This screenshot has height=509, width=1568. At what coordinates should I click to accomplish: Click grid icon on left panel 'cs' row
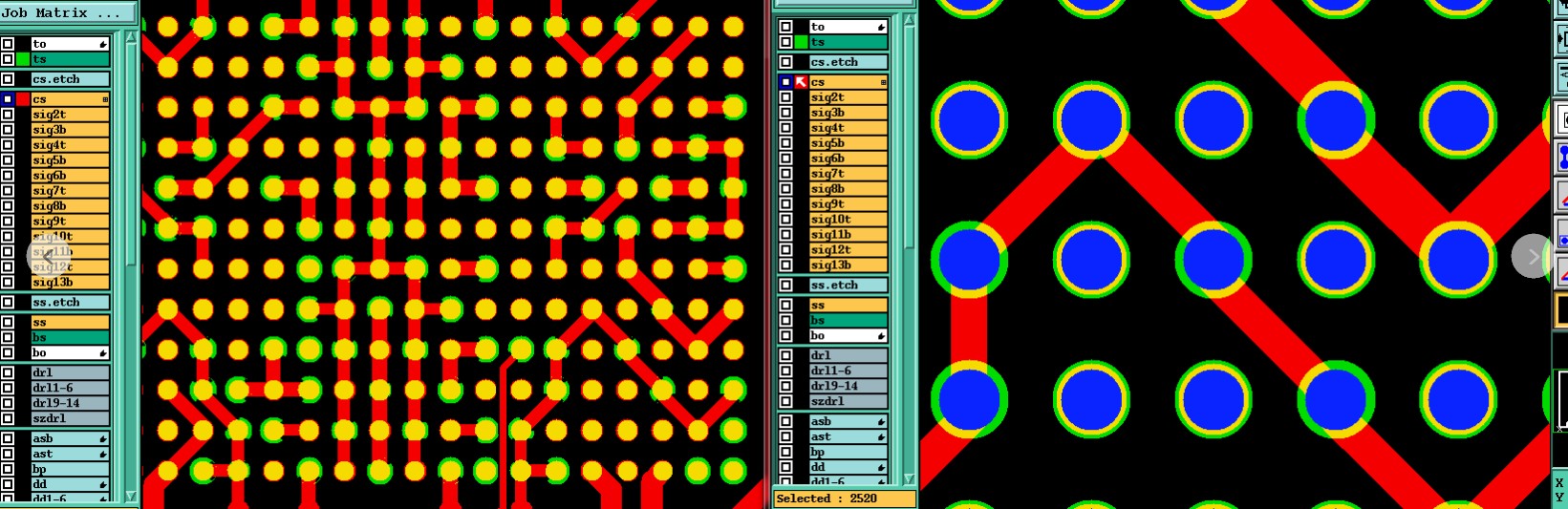[x=105, y=99]
